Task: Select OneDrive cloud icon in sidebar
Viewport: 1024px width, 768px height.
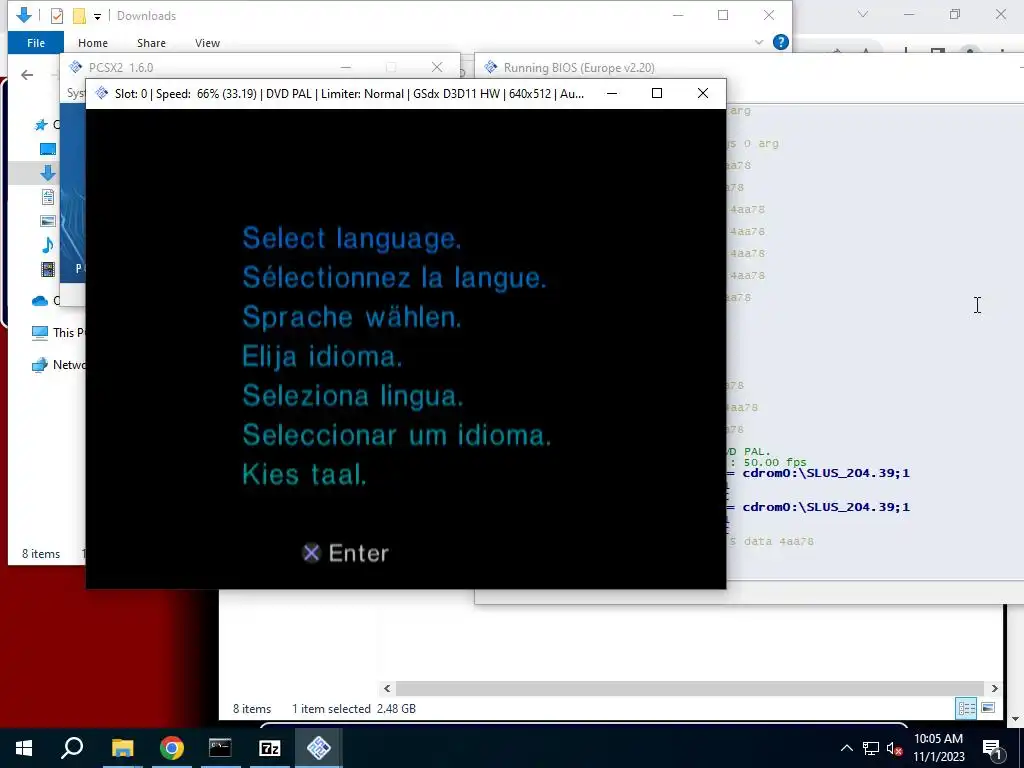Action: coord(40,300)
